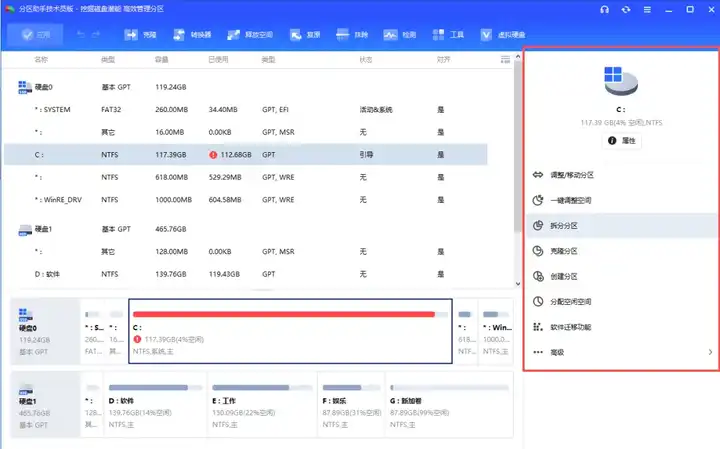Select the D: 软件 block in disk map
The image size is (720, 449).
[155, 404]
